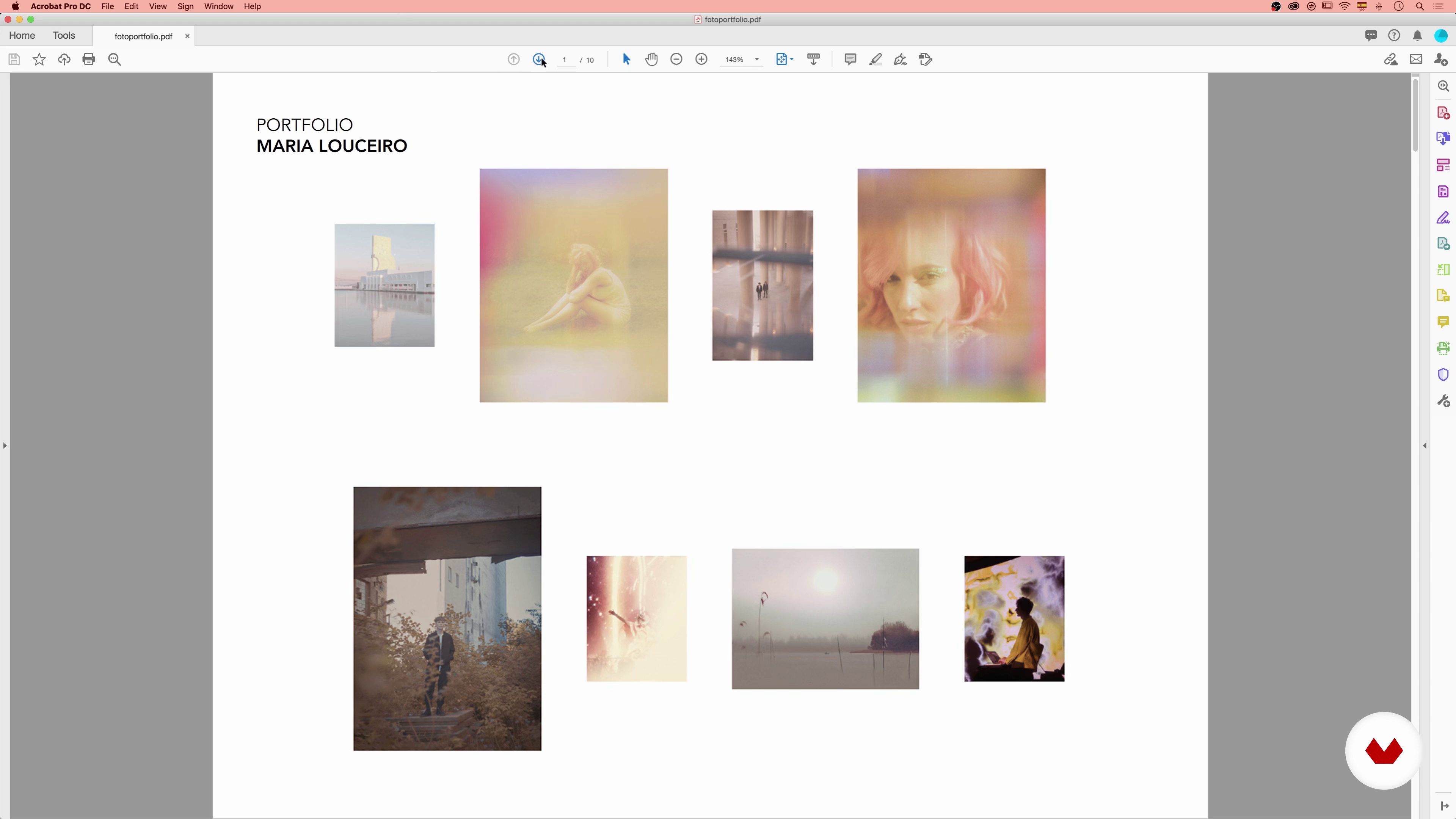Open the Edit menu
The width and height of the screenshot is (1456, 819).
(x=132, y=6)
